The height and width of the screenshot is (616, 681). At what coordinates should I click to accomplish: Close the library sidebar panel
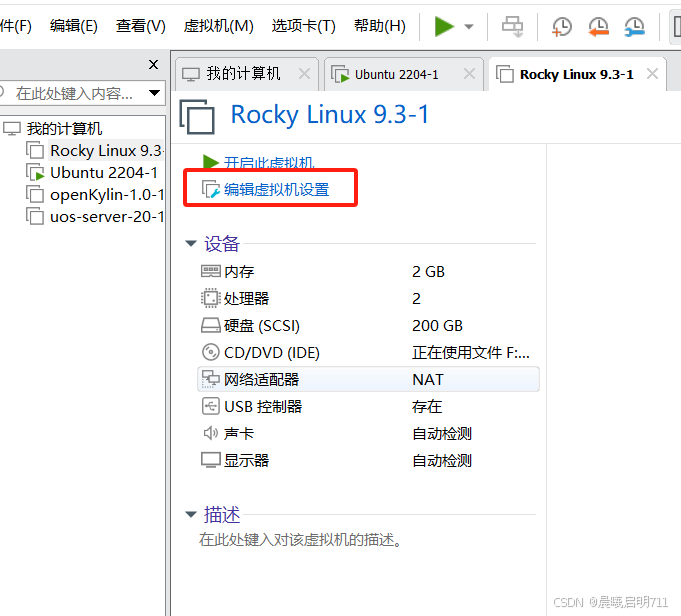click(153, 65)
